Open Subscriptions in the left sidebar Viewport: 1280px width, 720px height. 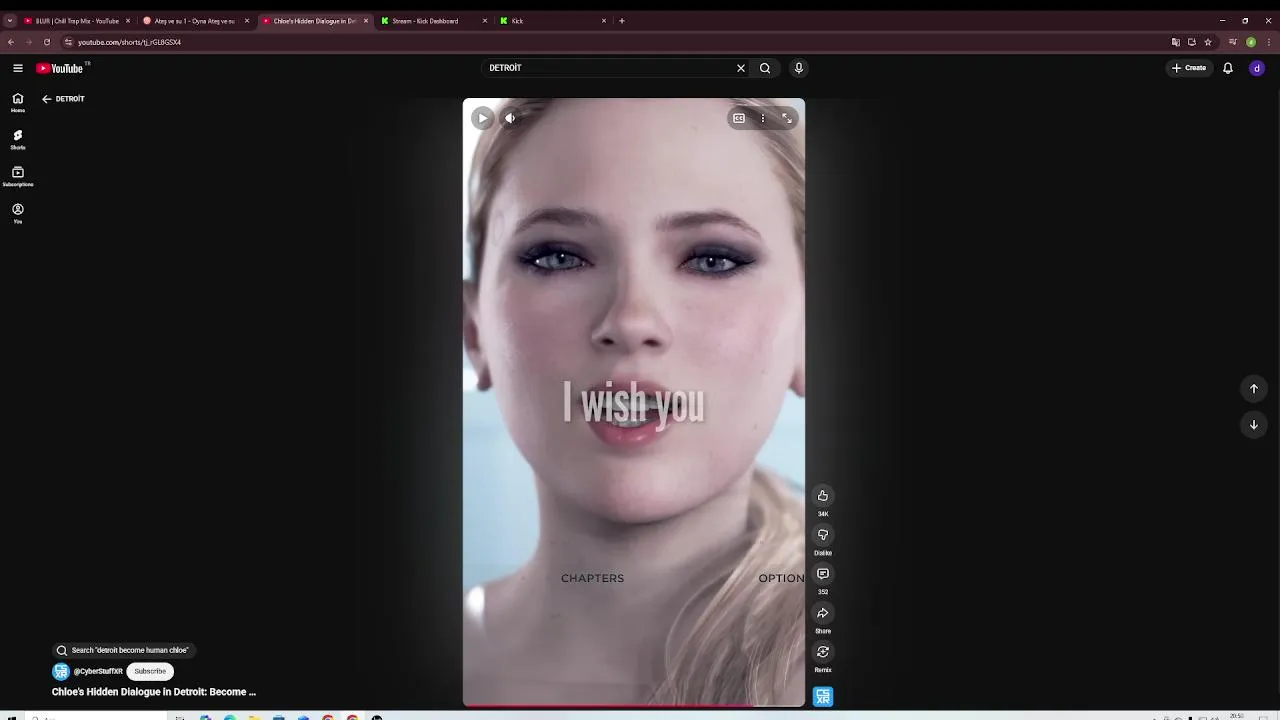point(18,177)
